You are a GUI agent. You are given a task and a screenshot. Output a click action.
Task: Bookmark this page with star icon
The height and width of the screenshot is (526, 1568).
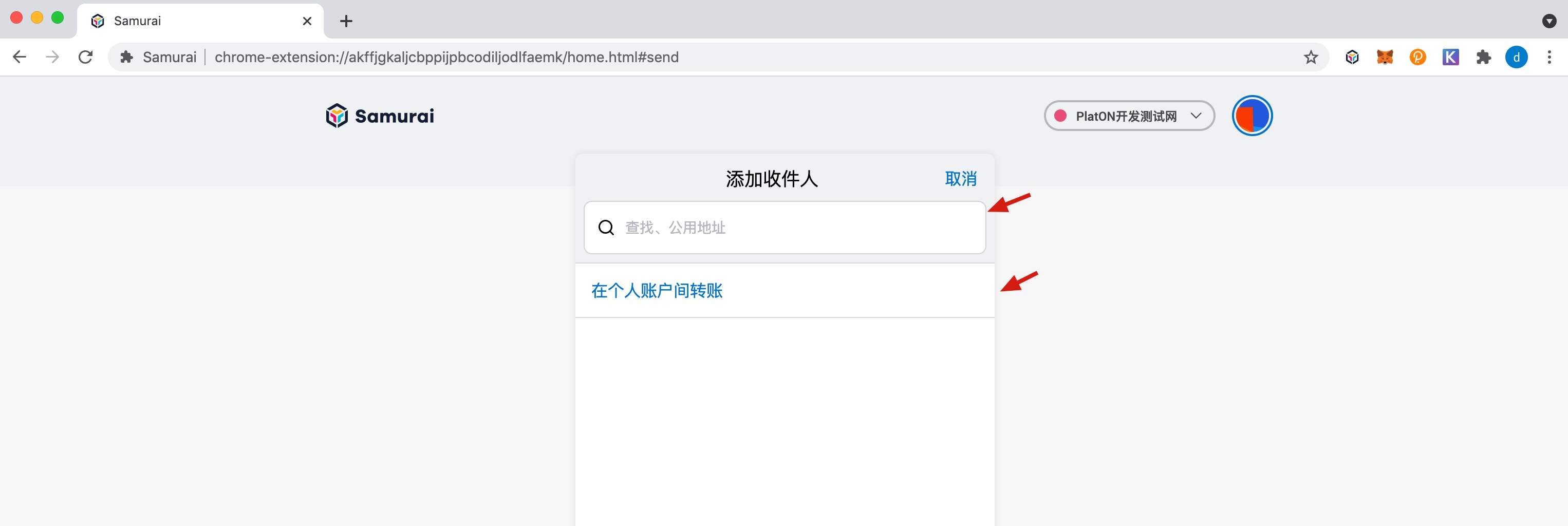[1311, 57]
